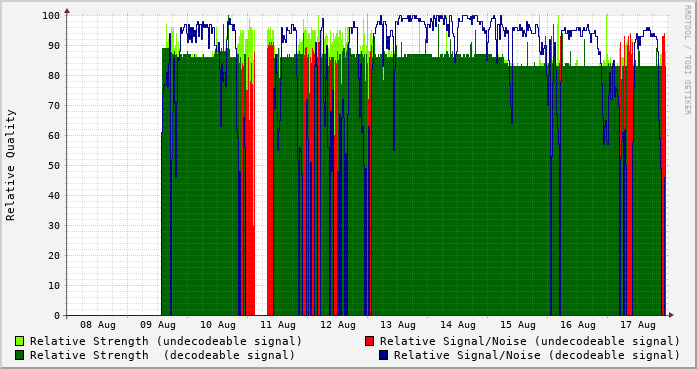Image resolution: width=697 pixels, height=369 pixels.
Task: Click the blue decodeable Signal/Noise swatch
Action: coord(384,355)
